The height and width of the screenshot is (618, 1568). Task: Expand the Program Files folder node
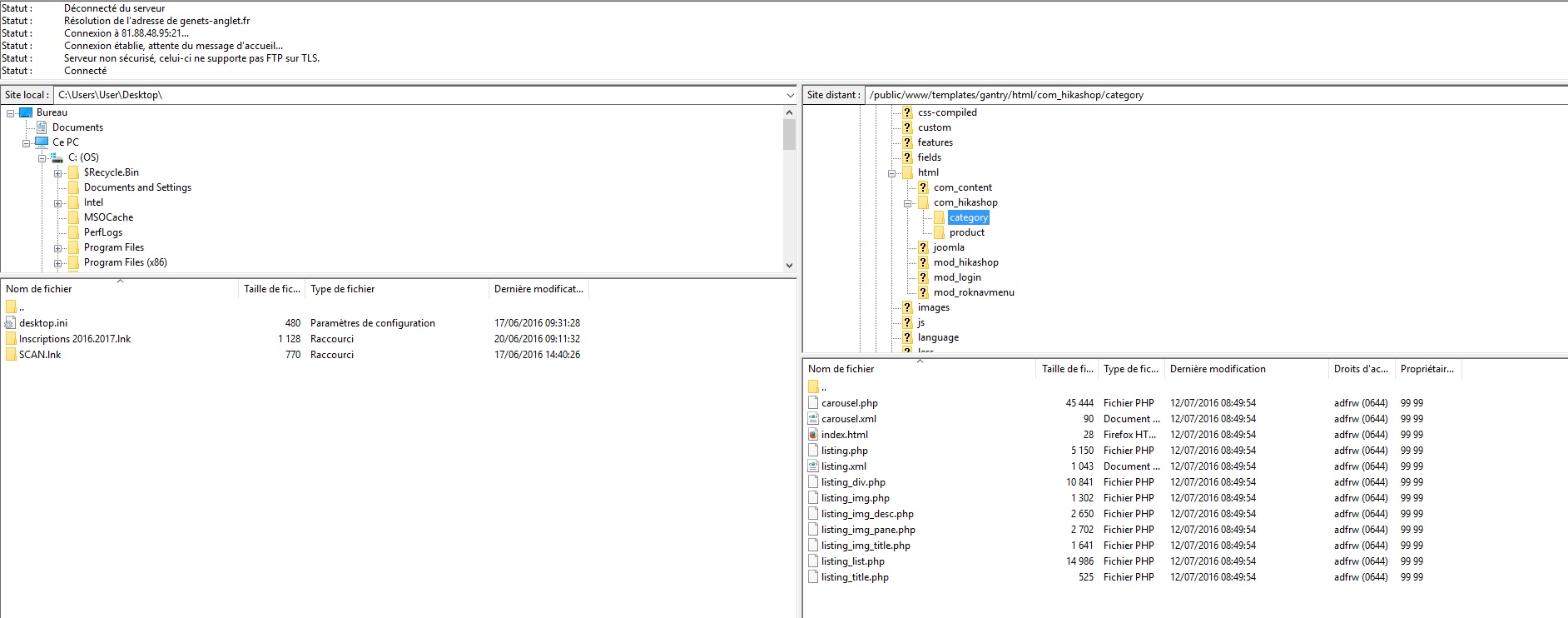pyautogui.click(x=58, y=248)
